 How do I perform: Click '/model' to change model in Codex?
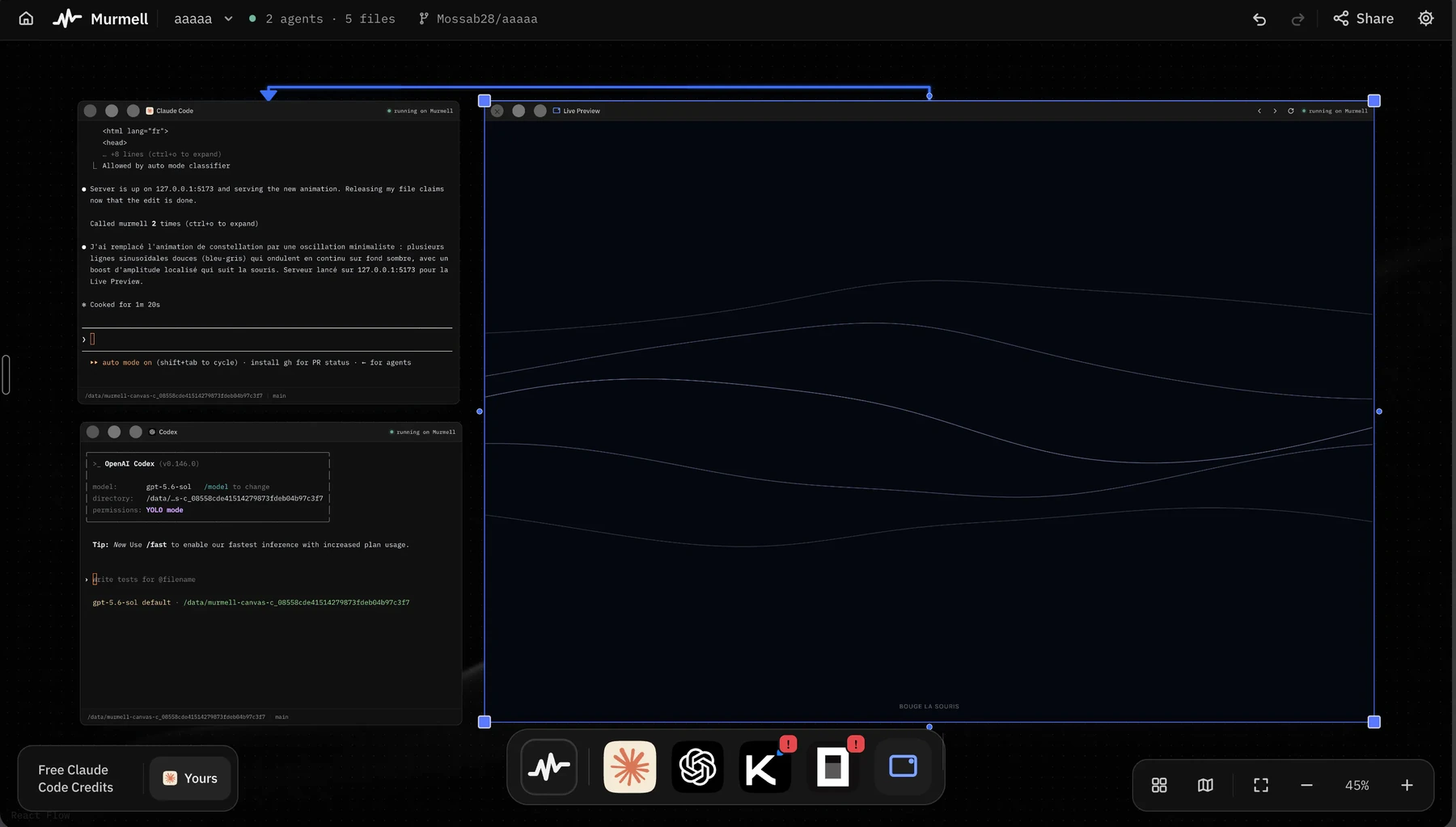pos(216,487)
